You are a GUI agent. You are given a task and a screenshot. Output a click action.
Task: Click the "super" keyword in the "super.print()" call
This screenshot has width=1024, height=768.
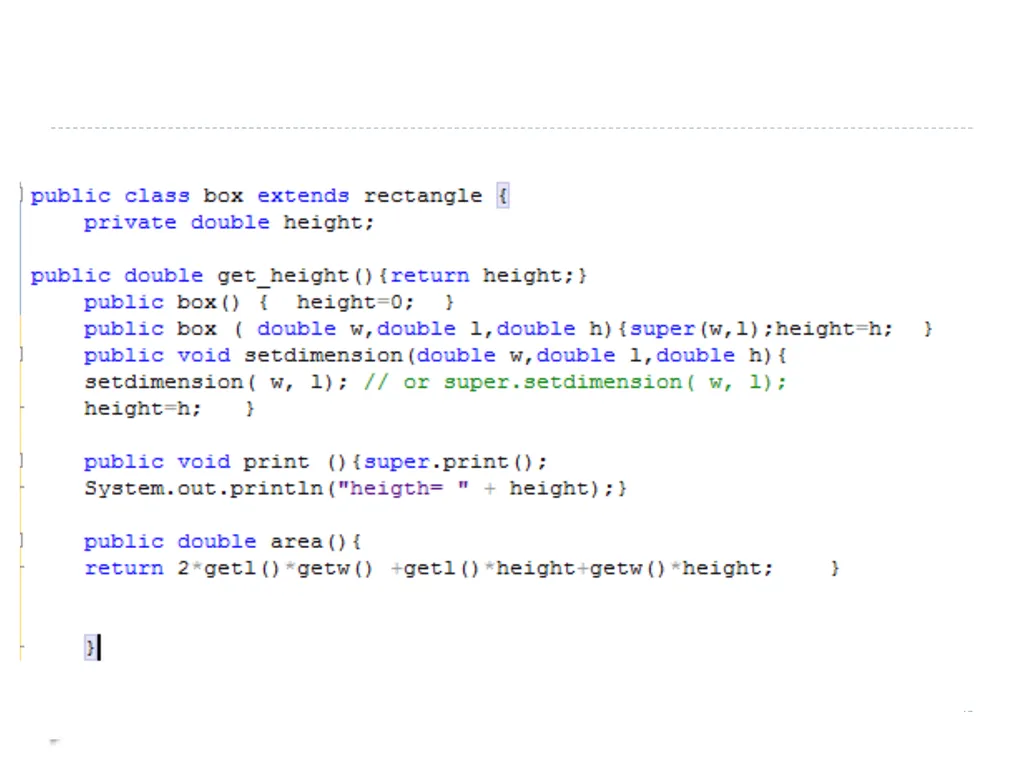pos(396,462)
